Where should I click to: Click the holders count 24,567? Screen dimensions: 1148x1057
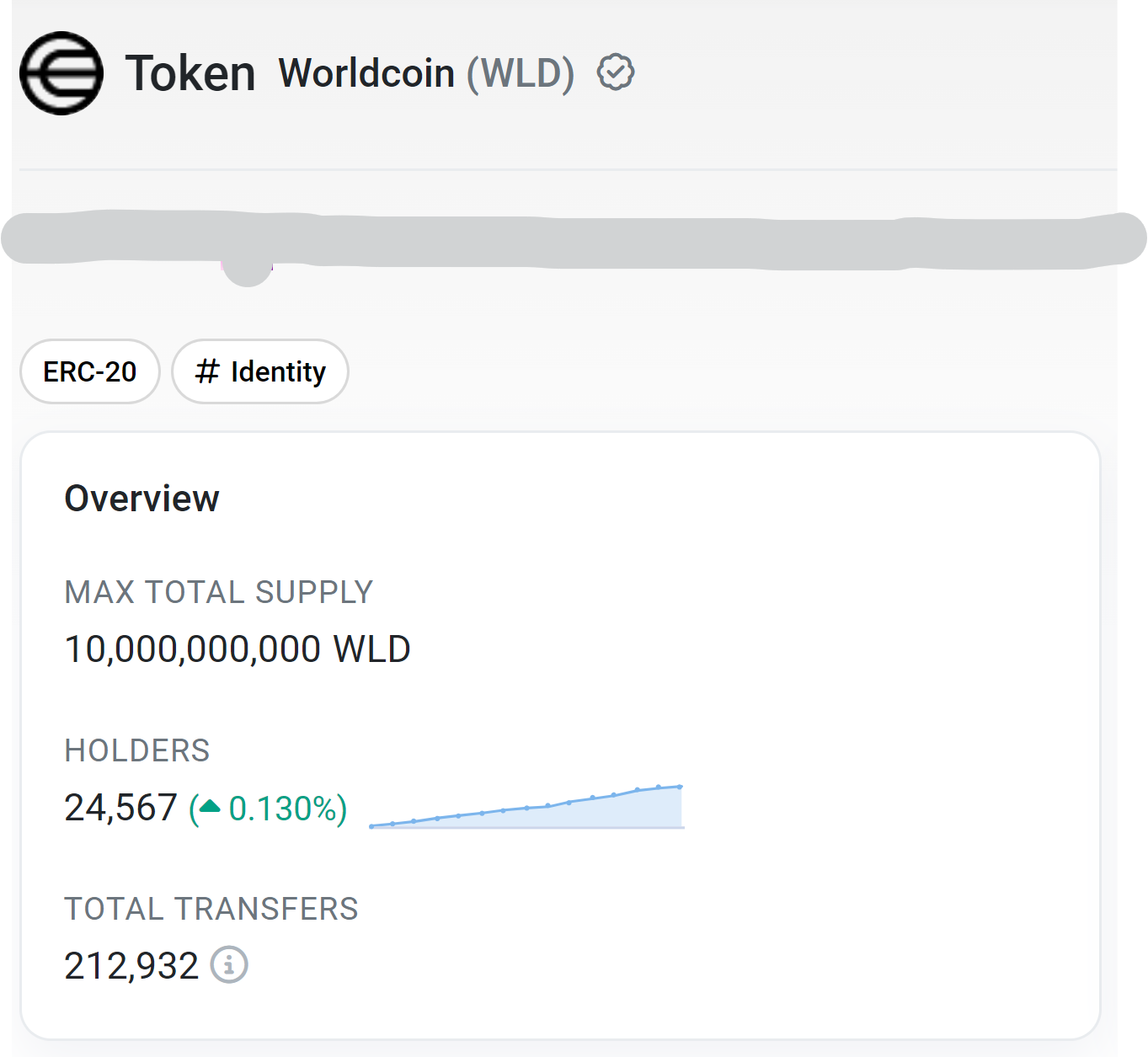121,808
